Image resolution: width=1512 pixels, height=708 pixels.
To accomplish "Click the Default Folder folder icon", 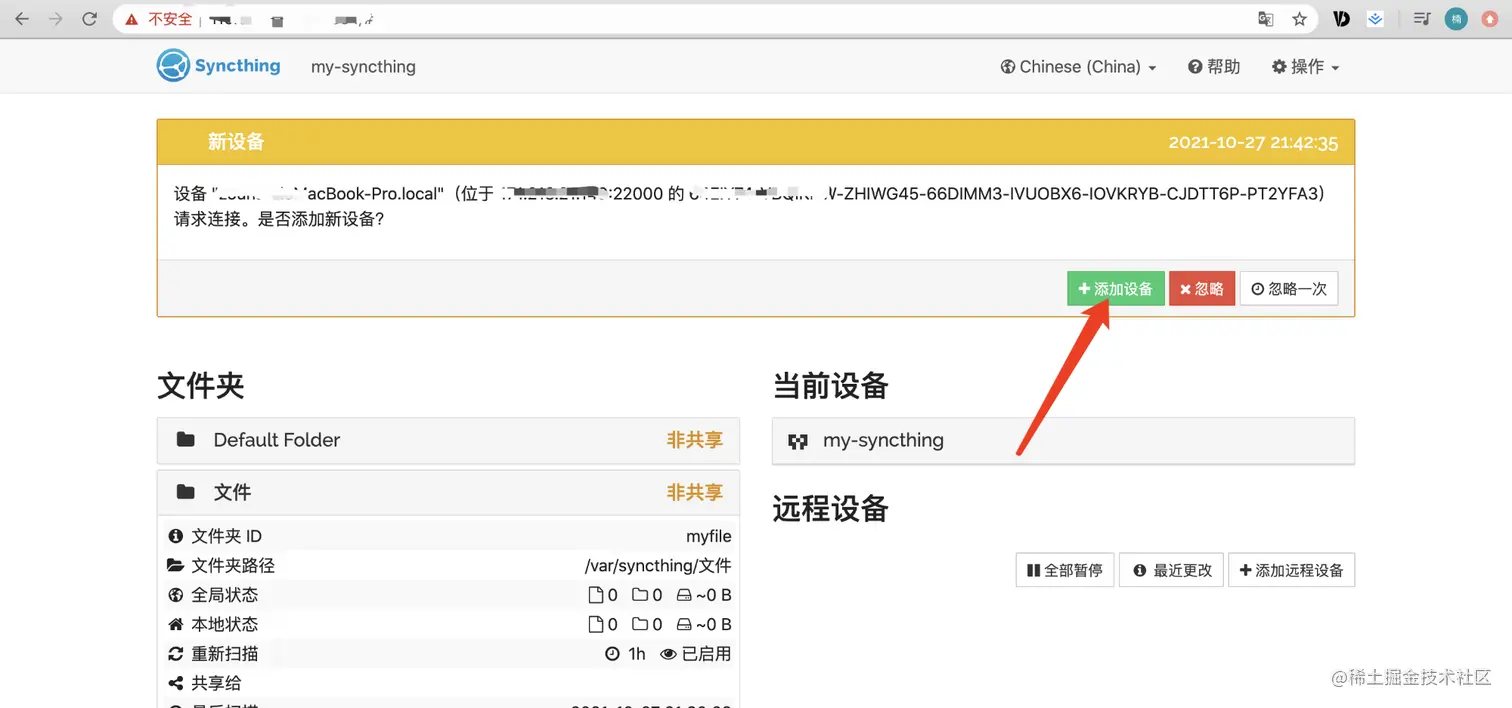I will (x=185, y=440).
